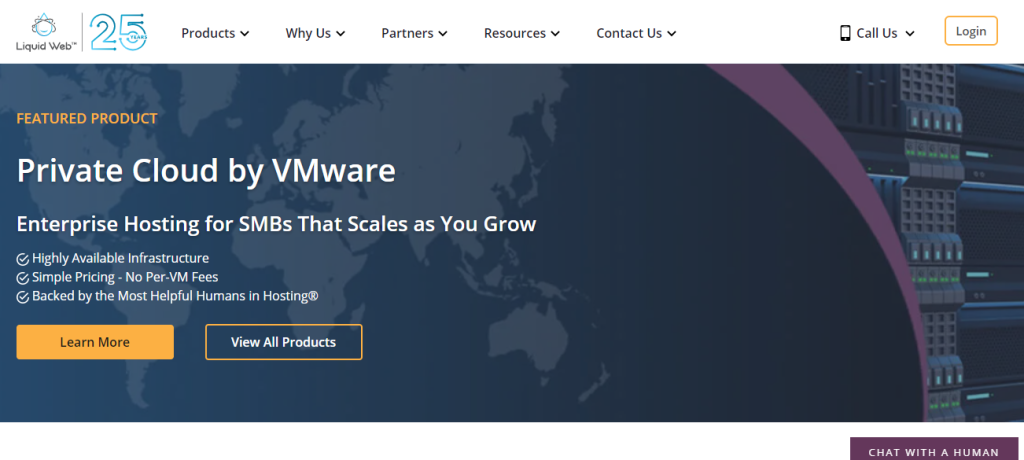This screenshot has height=460, width=1024.
Task: Expand the Products chevron arrow
Action: pyautogui.click(x=244, y=34)
